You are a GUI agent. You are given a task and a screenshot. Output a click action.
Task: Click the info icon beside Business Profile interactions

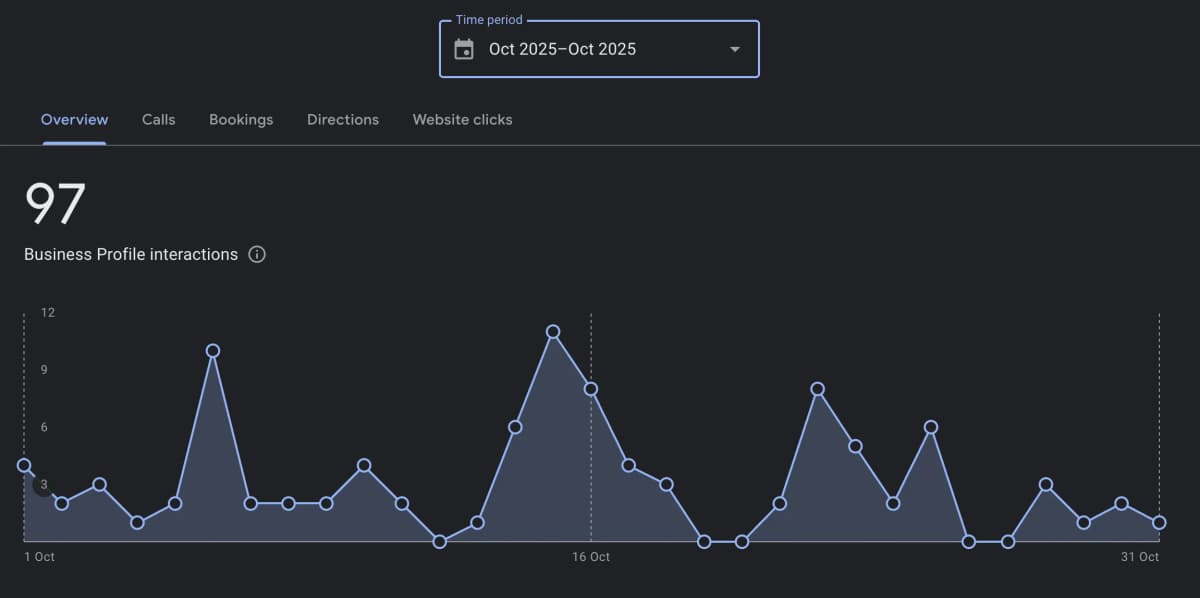[x=257, y=254]
